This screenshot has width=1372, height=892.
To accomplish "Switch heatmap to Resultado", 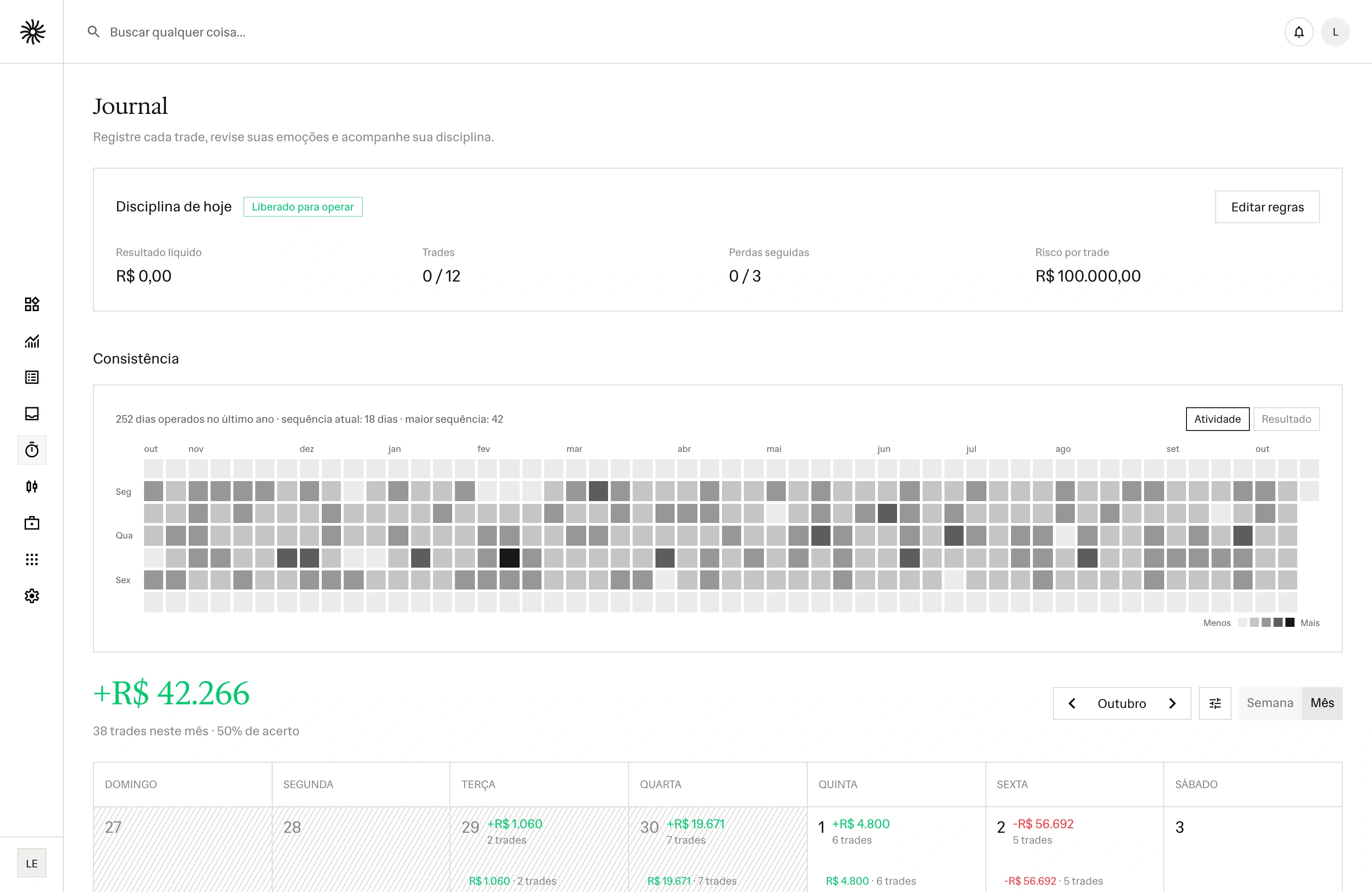I will click(x=1286, y=419).
